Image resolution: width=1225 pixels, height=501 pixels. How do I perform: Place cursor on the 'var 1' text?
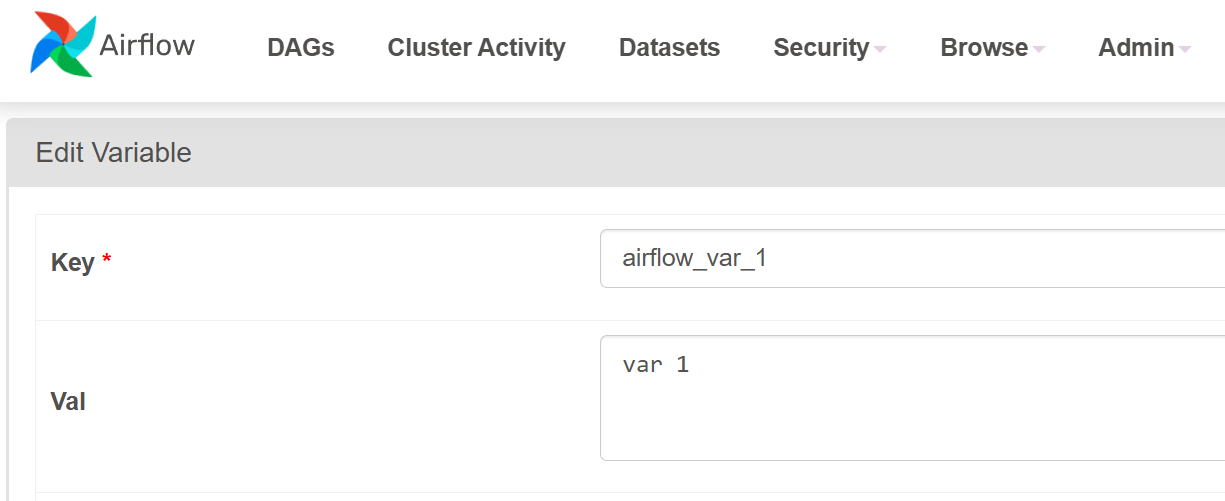pos(655,365)
